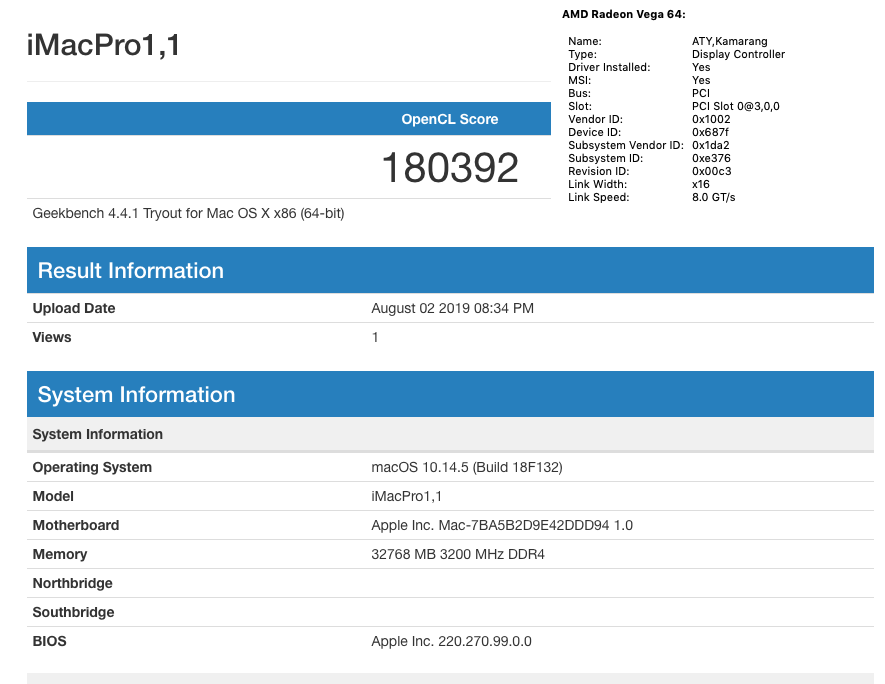The image size is (885, 684).
Task: Select the PCI Slot 0@3,0,0 value
Action: (x=735, y=106)
